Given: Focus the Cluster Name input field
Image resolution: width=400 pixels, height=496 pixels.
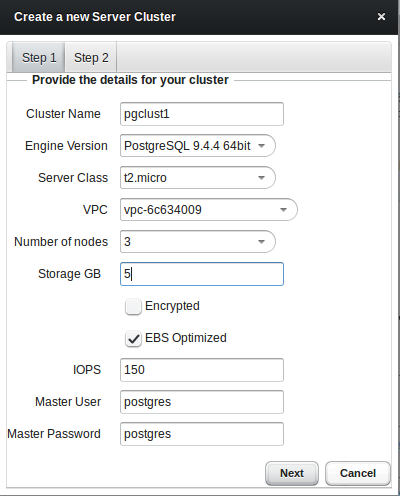Looking at the screenshot, I should tap(202, 114).
